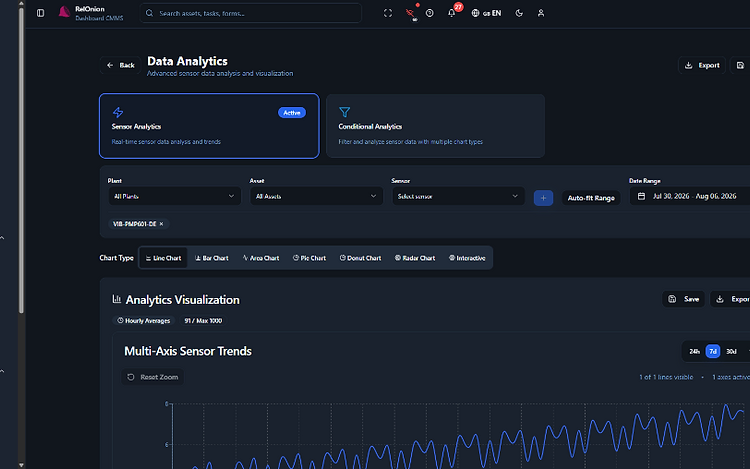
Task: Click top Export button
Action: 702,65
